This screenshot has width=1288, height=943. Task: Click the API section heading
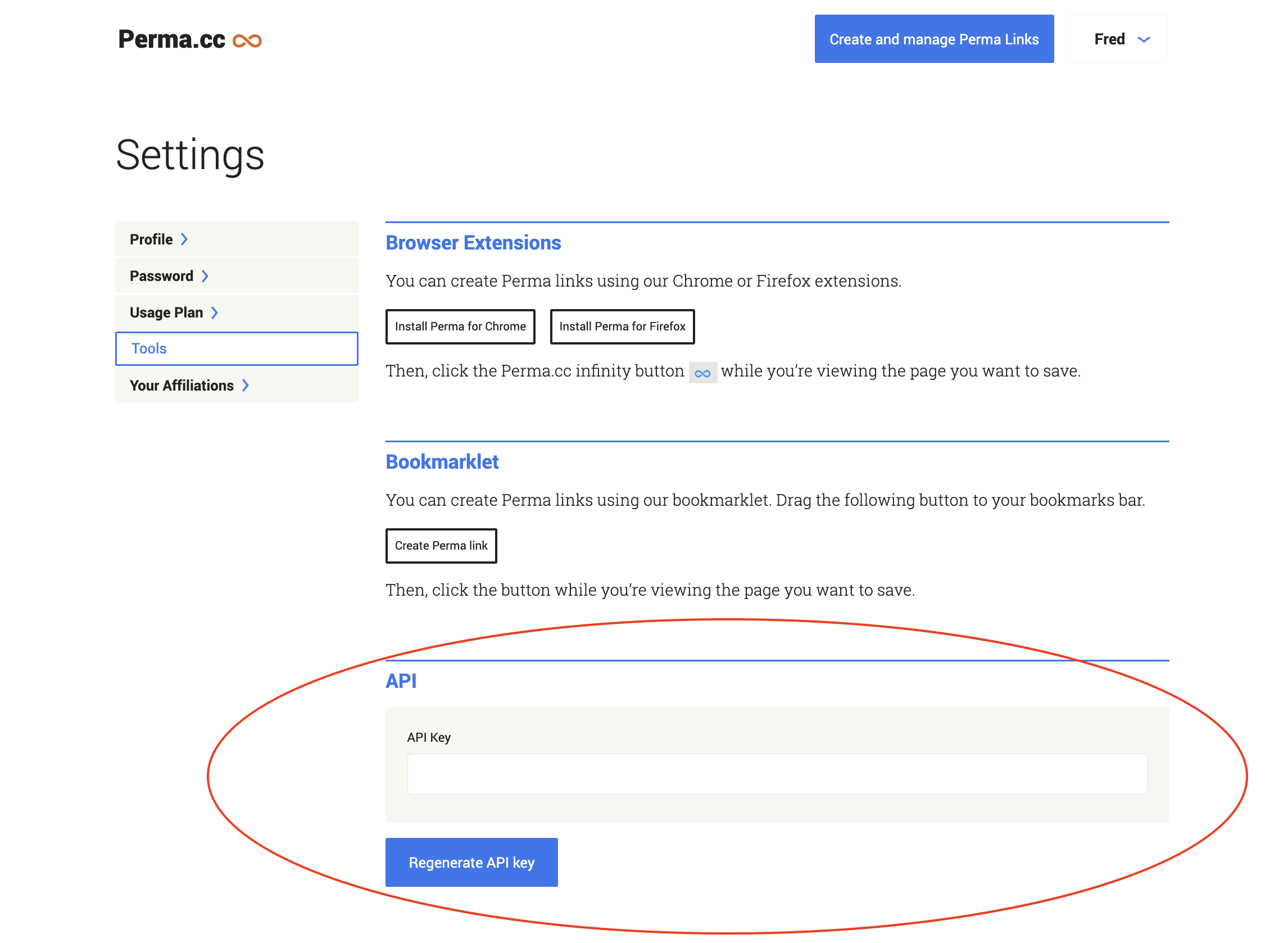401,681
